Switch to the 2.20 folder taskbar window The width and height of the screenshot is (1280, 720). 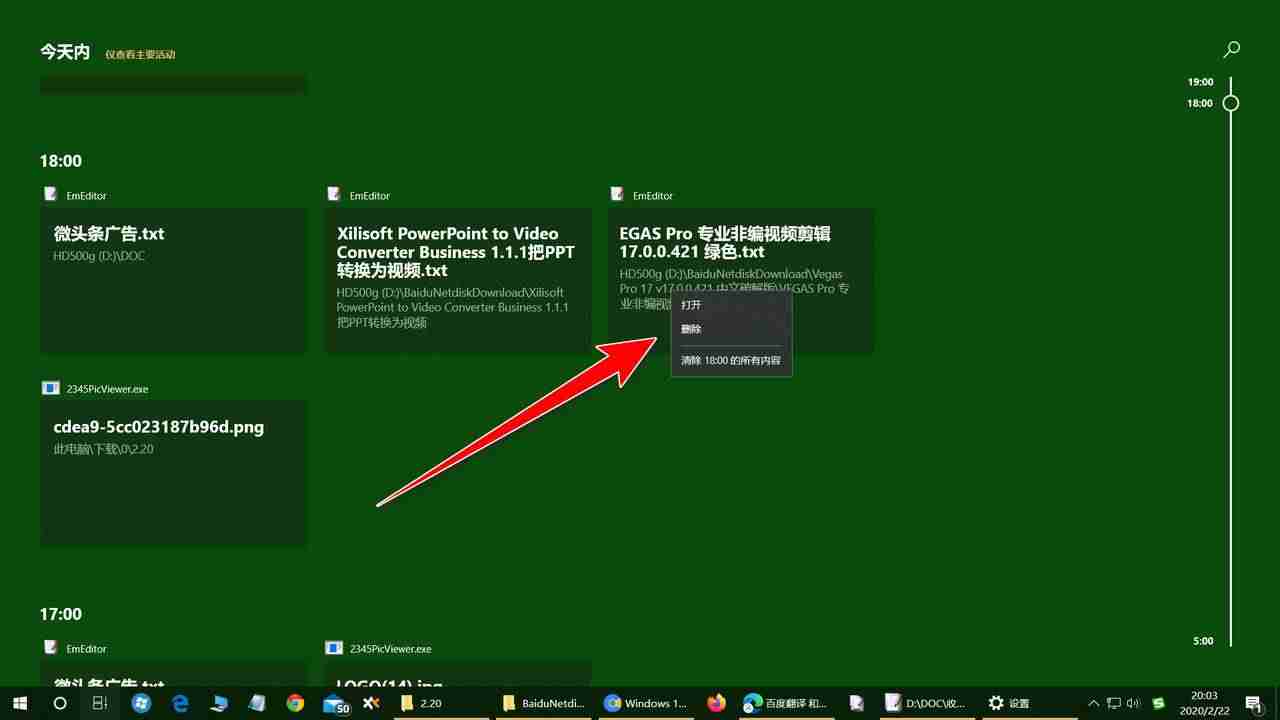(x=441, y=703)
